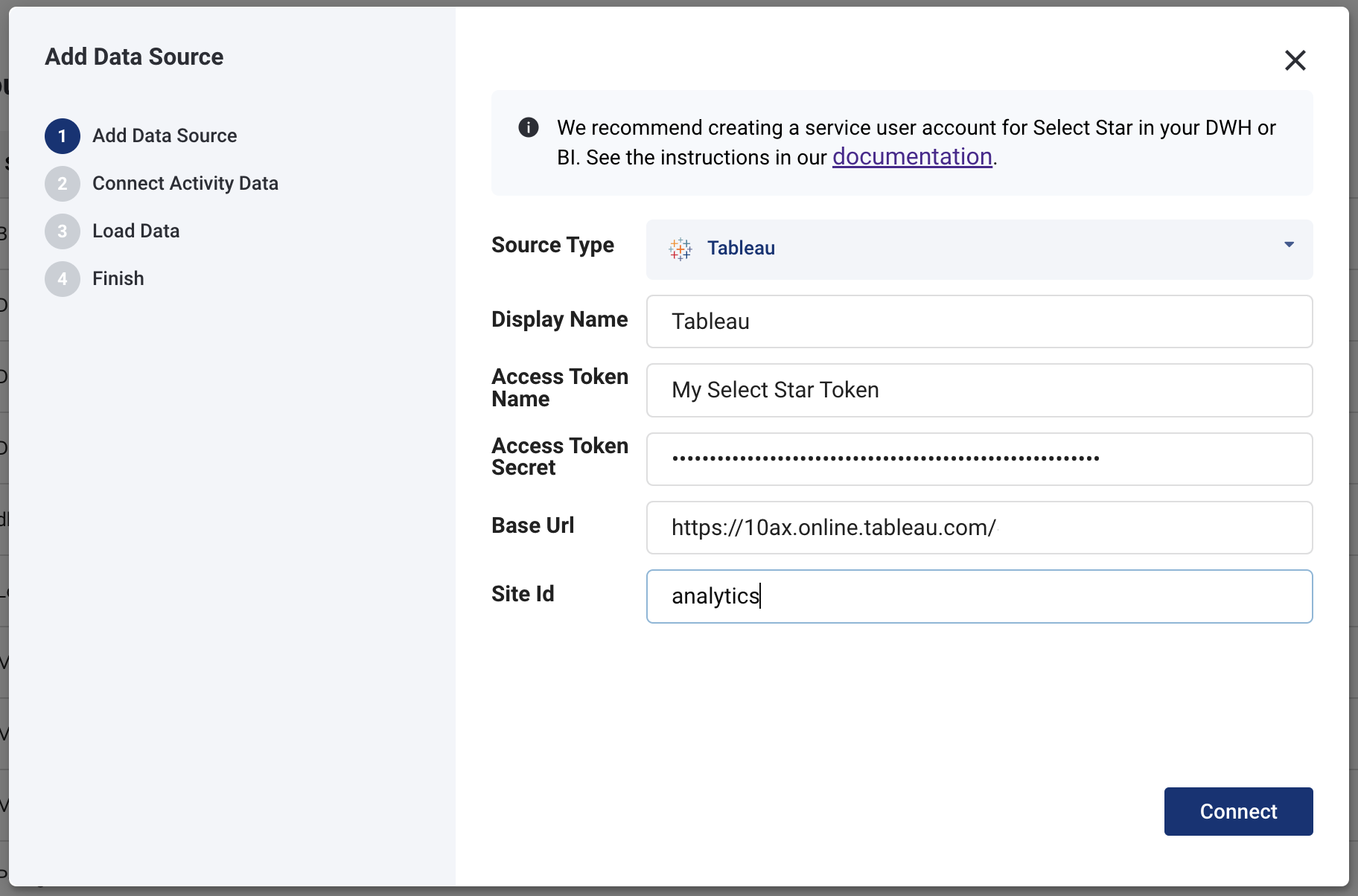Click the Base Url text field

978,528
